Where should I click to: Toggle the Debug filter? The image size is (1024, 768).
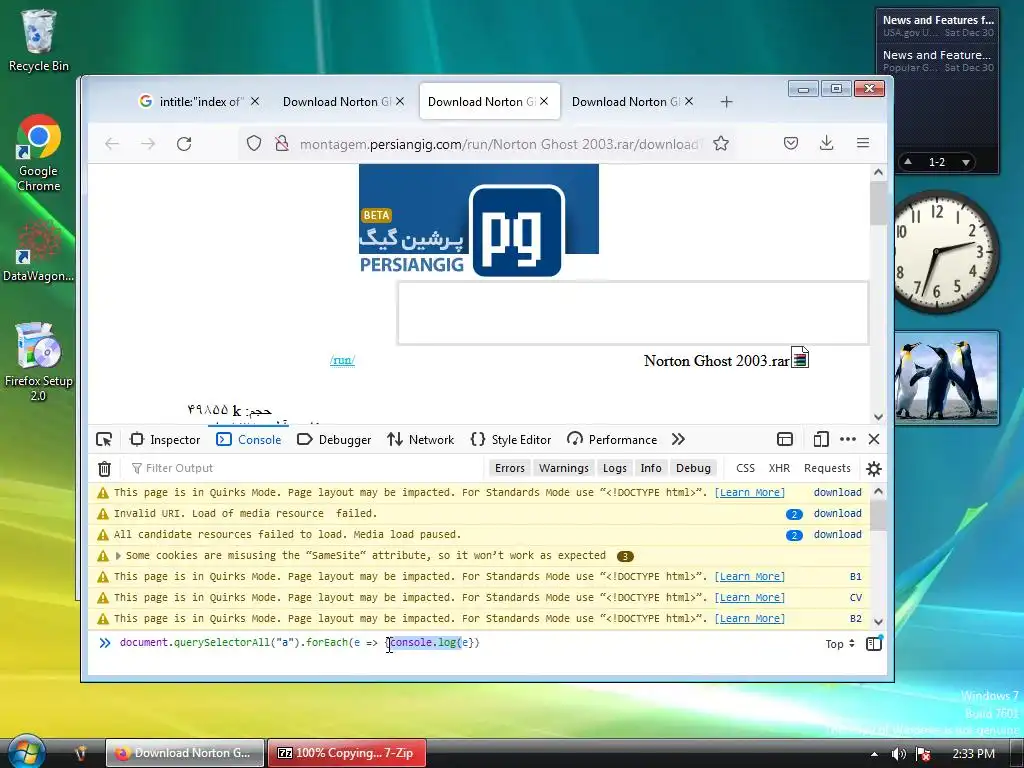click(x=694, y=468)
